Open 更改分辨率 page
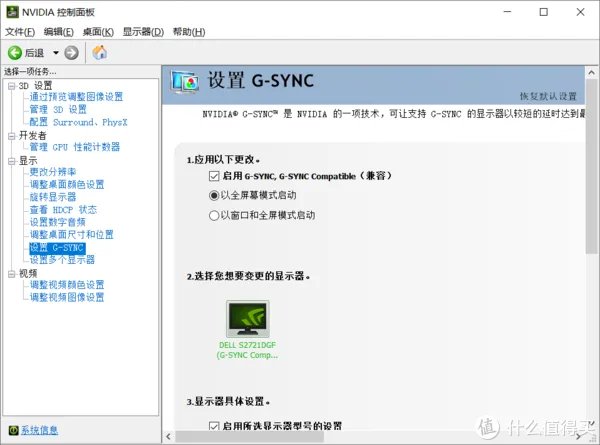The width and height of the screenshot is (600, 445). tap(53, 172)
